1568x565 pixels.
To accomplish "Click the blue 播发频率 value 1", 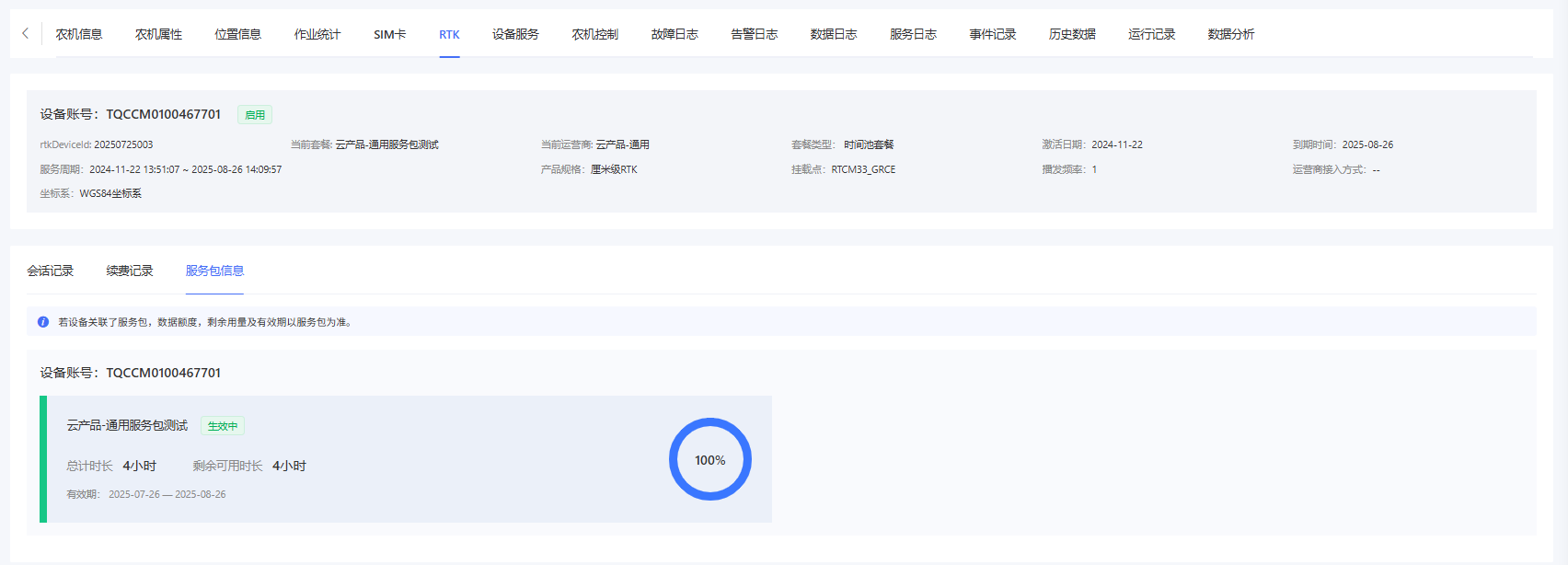I will click(1094, 169).
